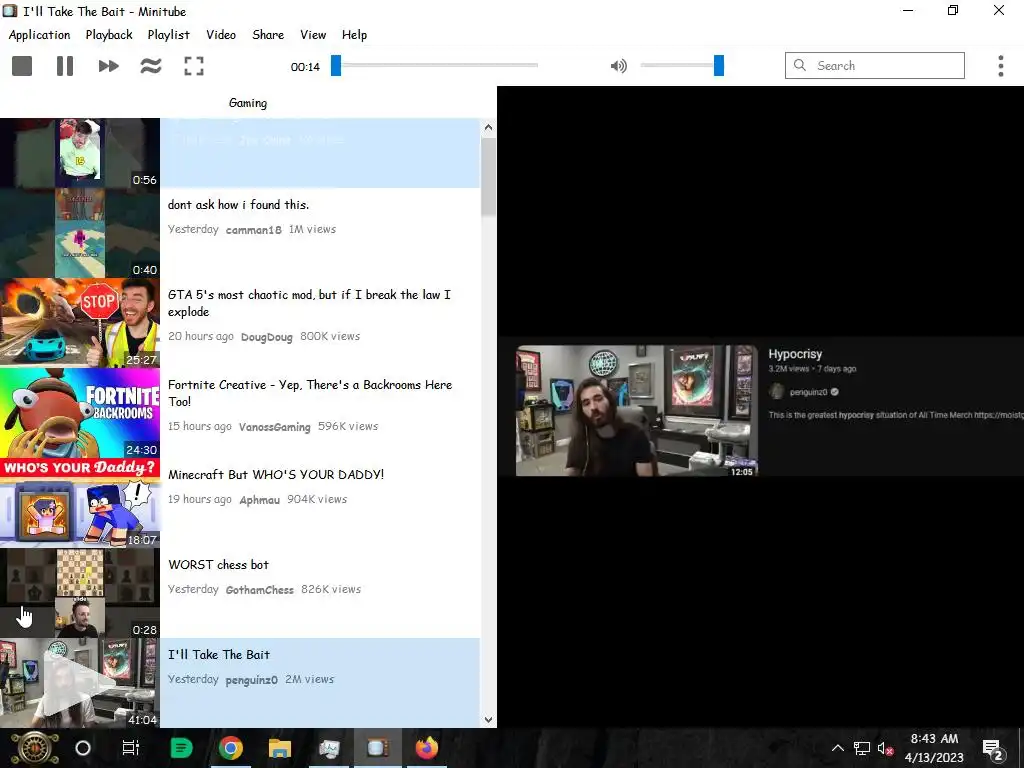Viewport: 1024px width, 768px height.
Task: Open the Share menu
Action: point(268,35)
